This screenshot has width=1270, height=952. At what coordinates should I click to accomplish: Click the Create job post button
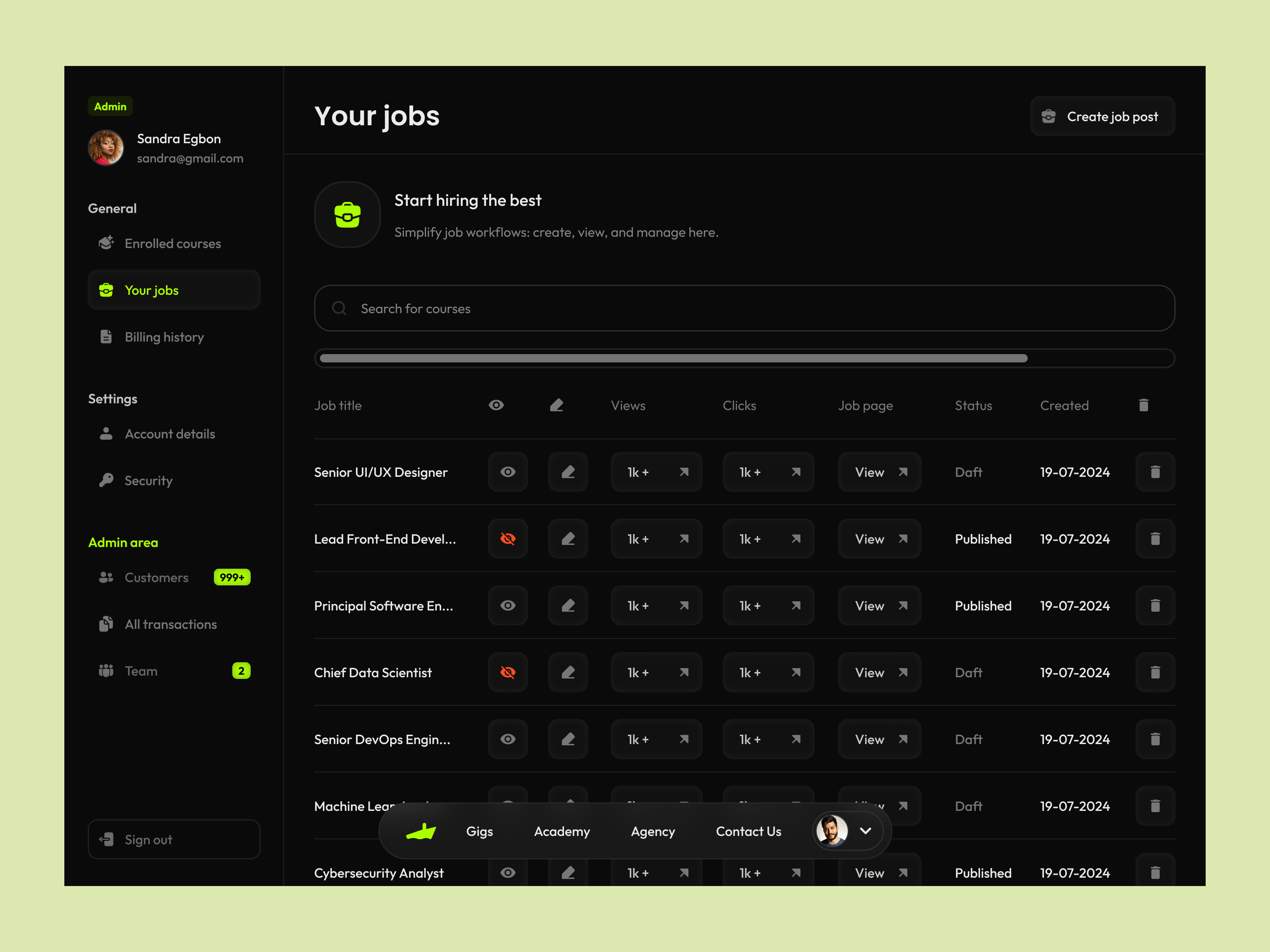(x=1102, y=116)
